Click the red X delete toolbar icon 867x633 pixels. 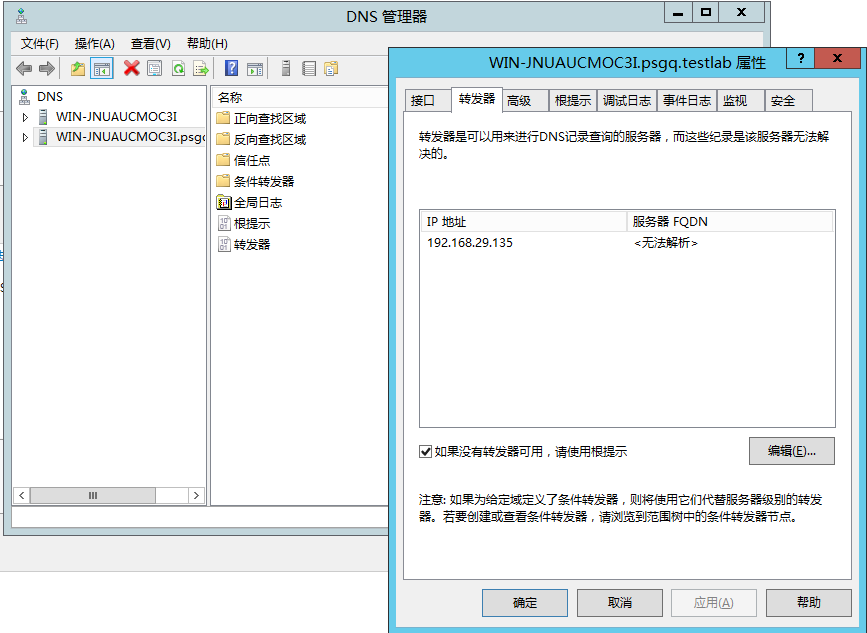pos(131,68)
